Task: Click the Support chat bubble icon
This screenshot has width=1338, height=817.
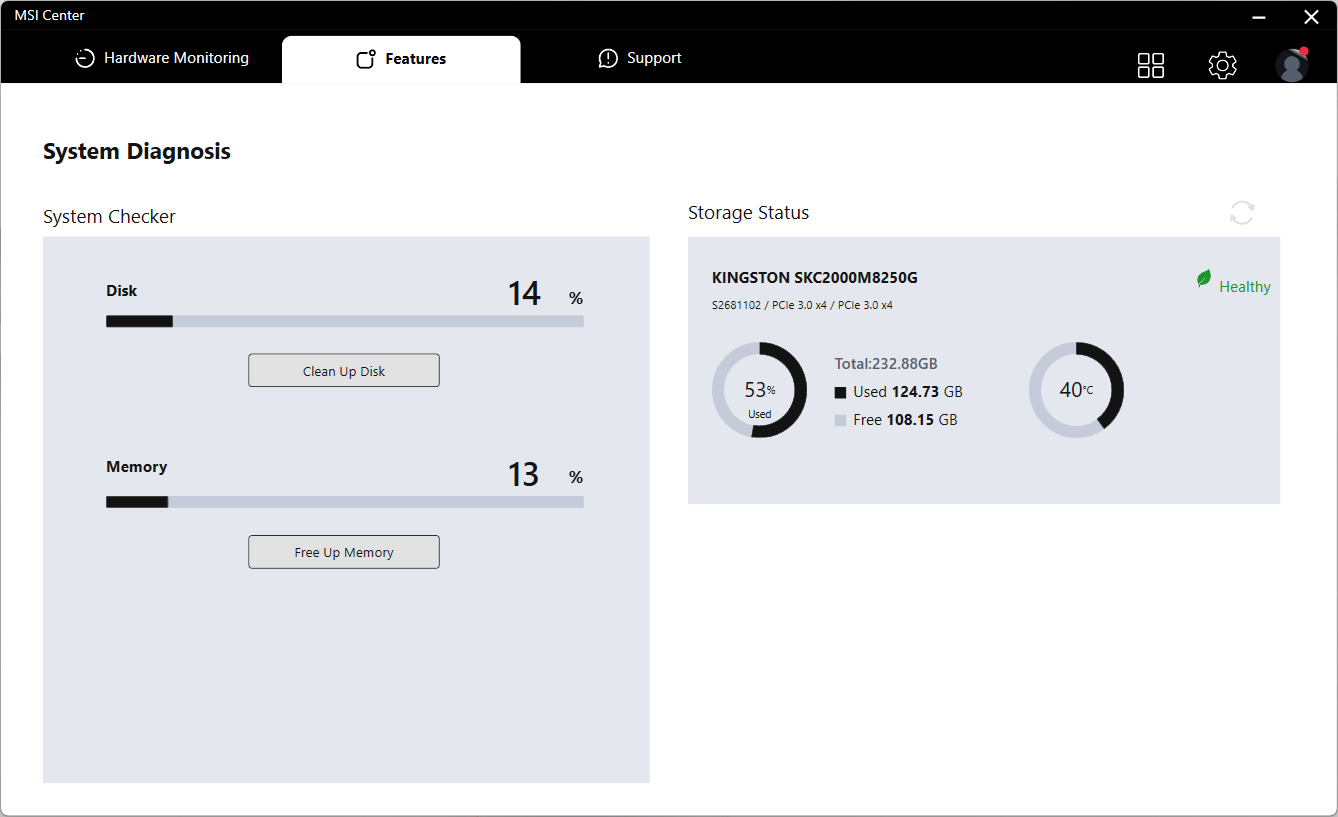Action: [x=608, y=59]
